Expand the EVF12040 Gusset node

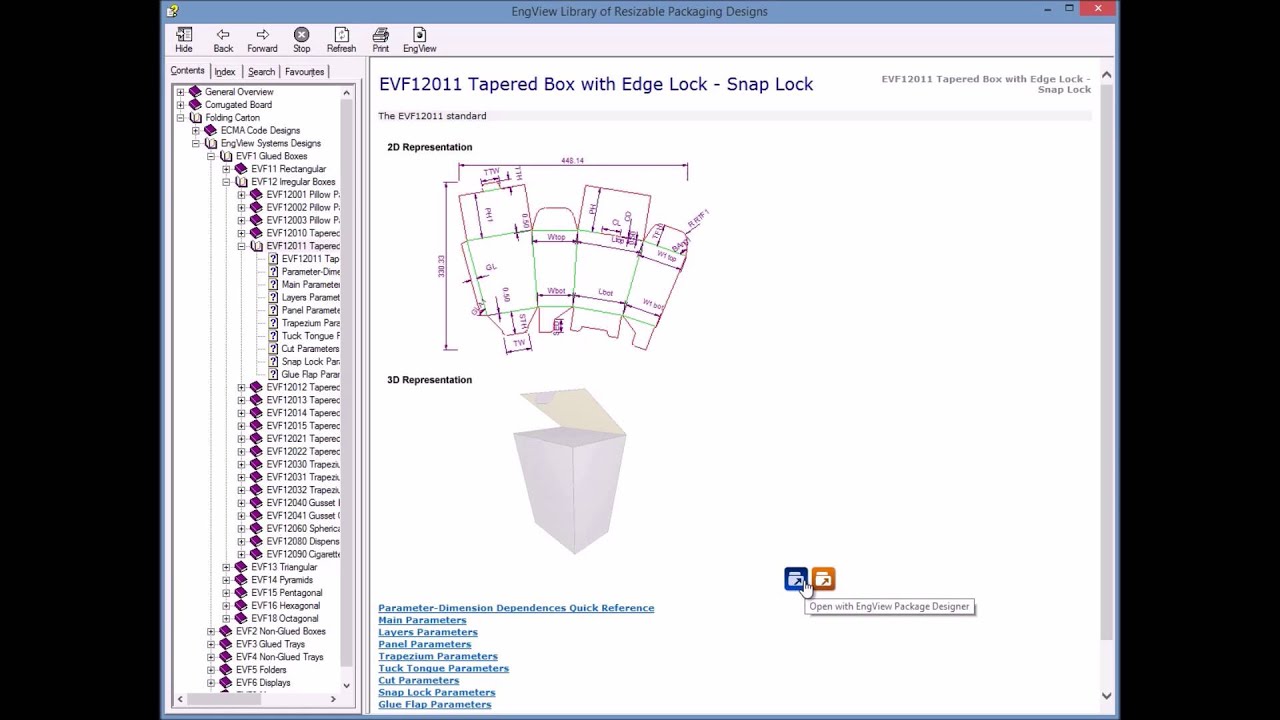point(241,503)
